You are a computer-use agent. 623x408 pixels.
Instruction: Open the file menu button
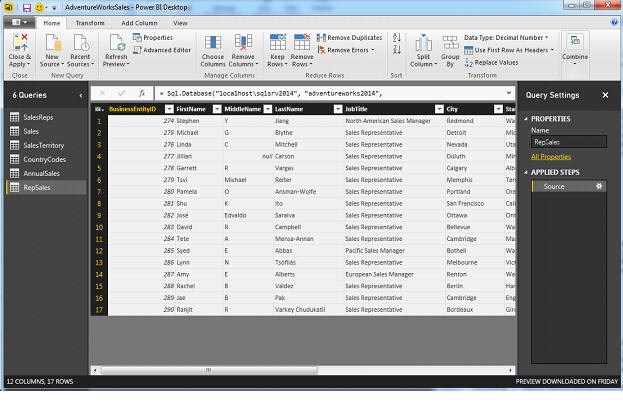pyautogui.click(x=19, y=22)
